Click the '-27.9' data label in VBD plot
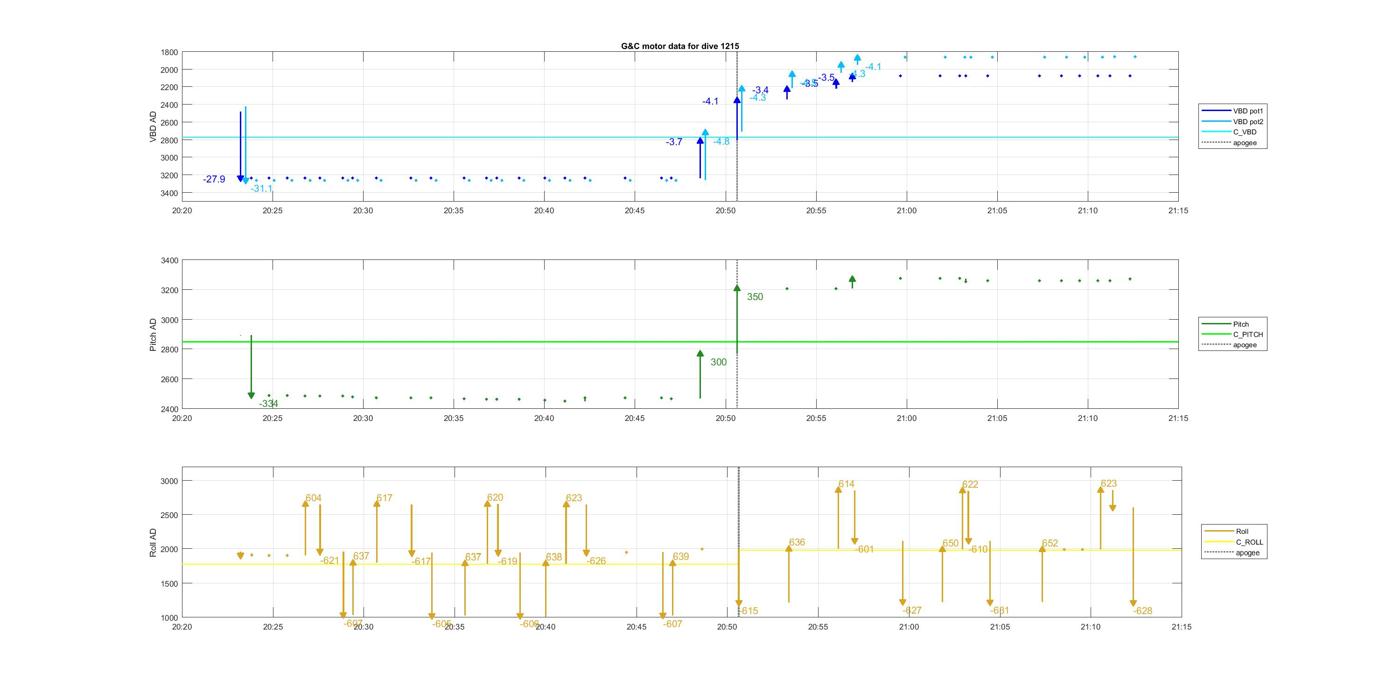1400x693 pixels. [x=214, y=179]
